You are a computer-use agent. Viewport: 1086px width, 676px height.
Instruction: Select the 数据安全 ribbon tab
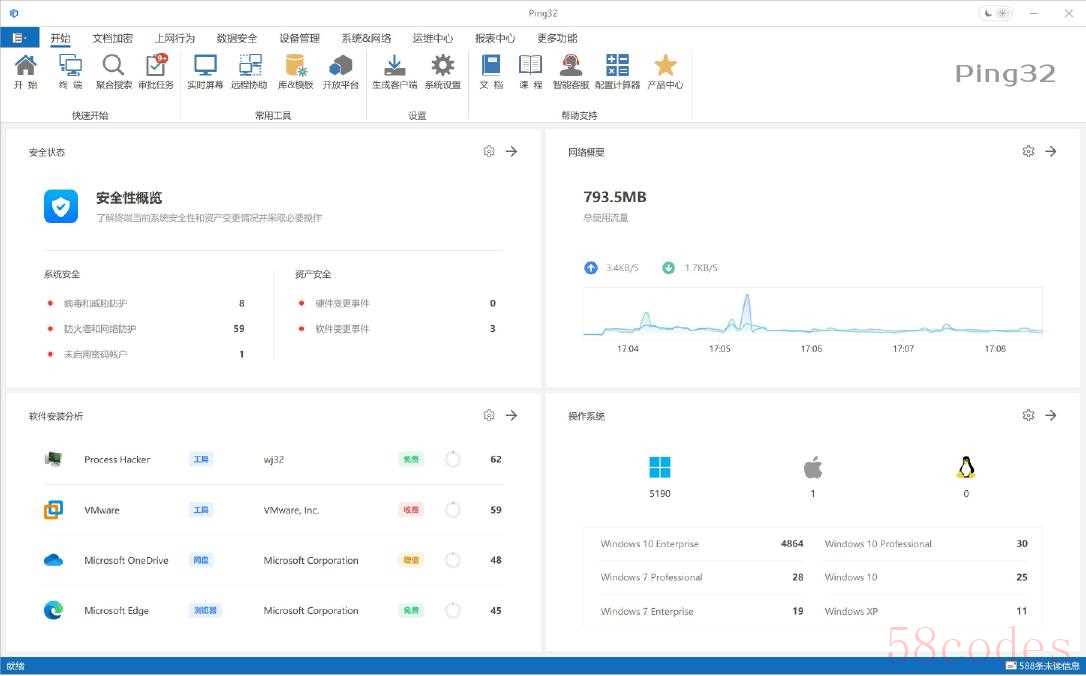[237, 38]
